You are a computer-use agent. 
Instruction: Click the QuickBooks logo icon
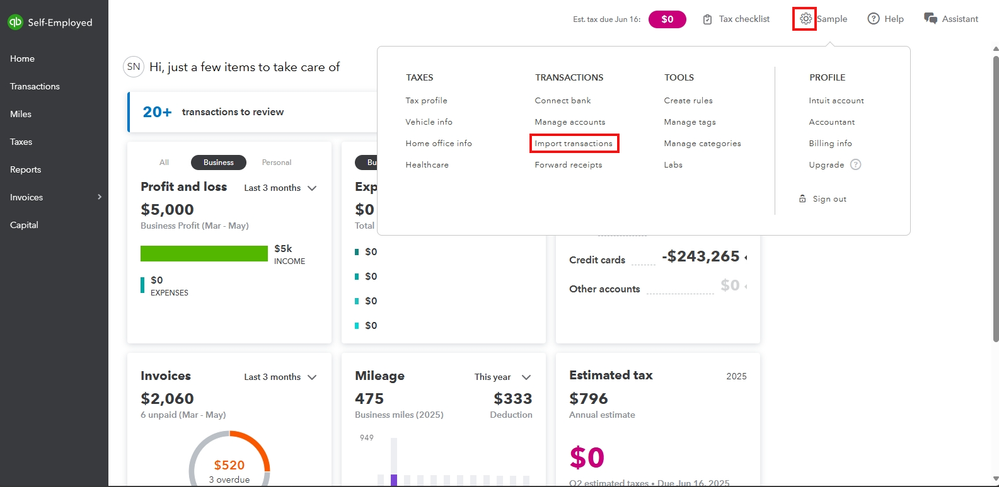(x=15, y=22)
